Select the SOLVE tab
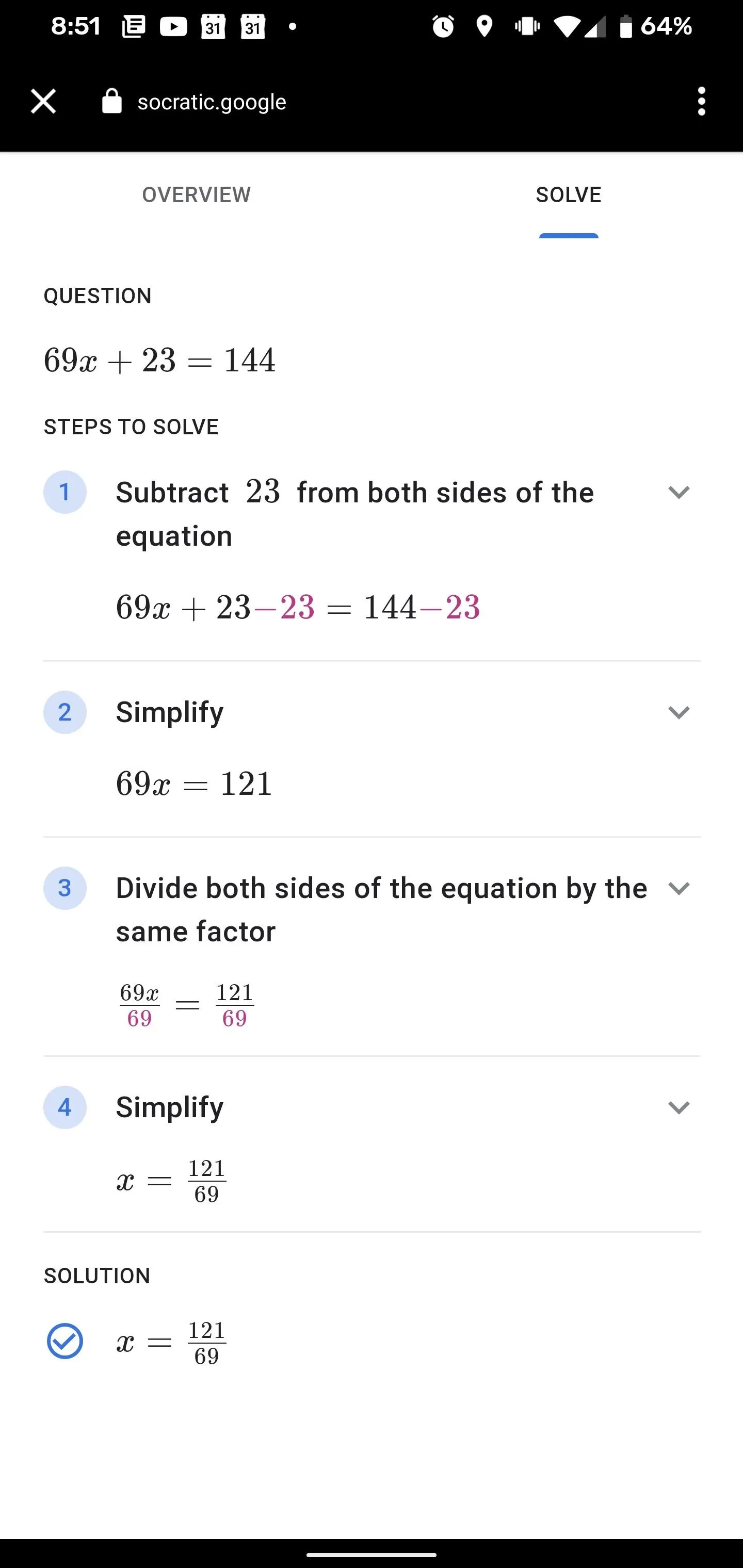 coord(568,195)
